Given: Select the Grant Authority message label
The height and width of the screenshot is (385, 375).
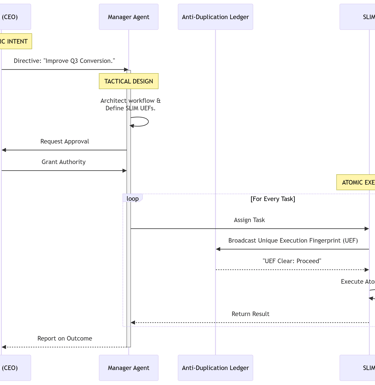Looking at the screenshot, I should pos(64,162).
